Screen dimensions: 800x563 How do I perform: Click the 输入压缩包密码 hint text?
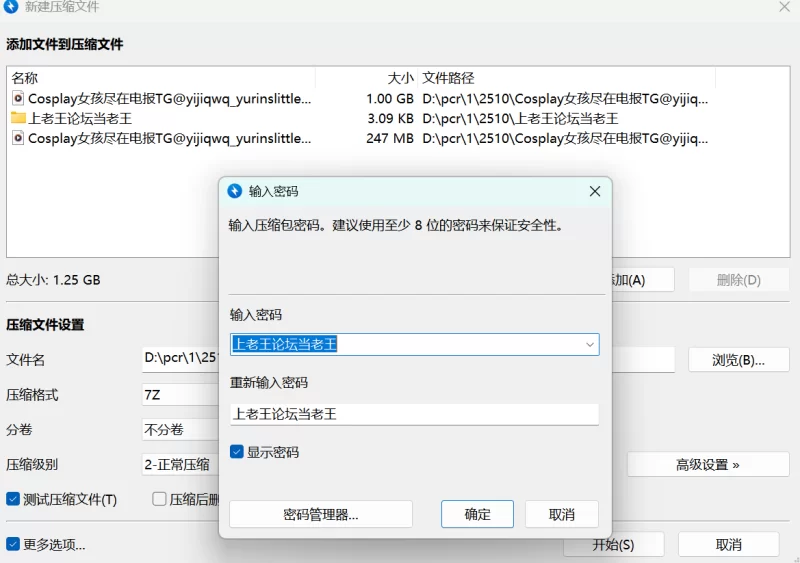(396, 225)
